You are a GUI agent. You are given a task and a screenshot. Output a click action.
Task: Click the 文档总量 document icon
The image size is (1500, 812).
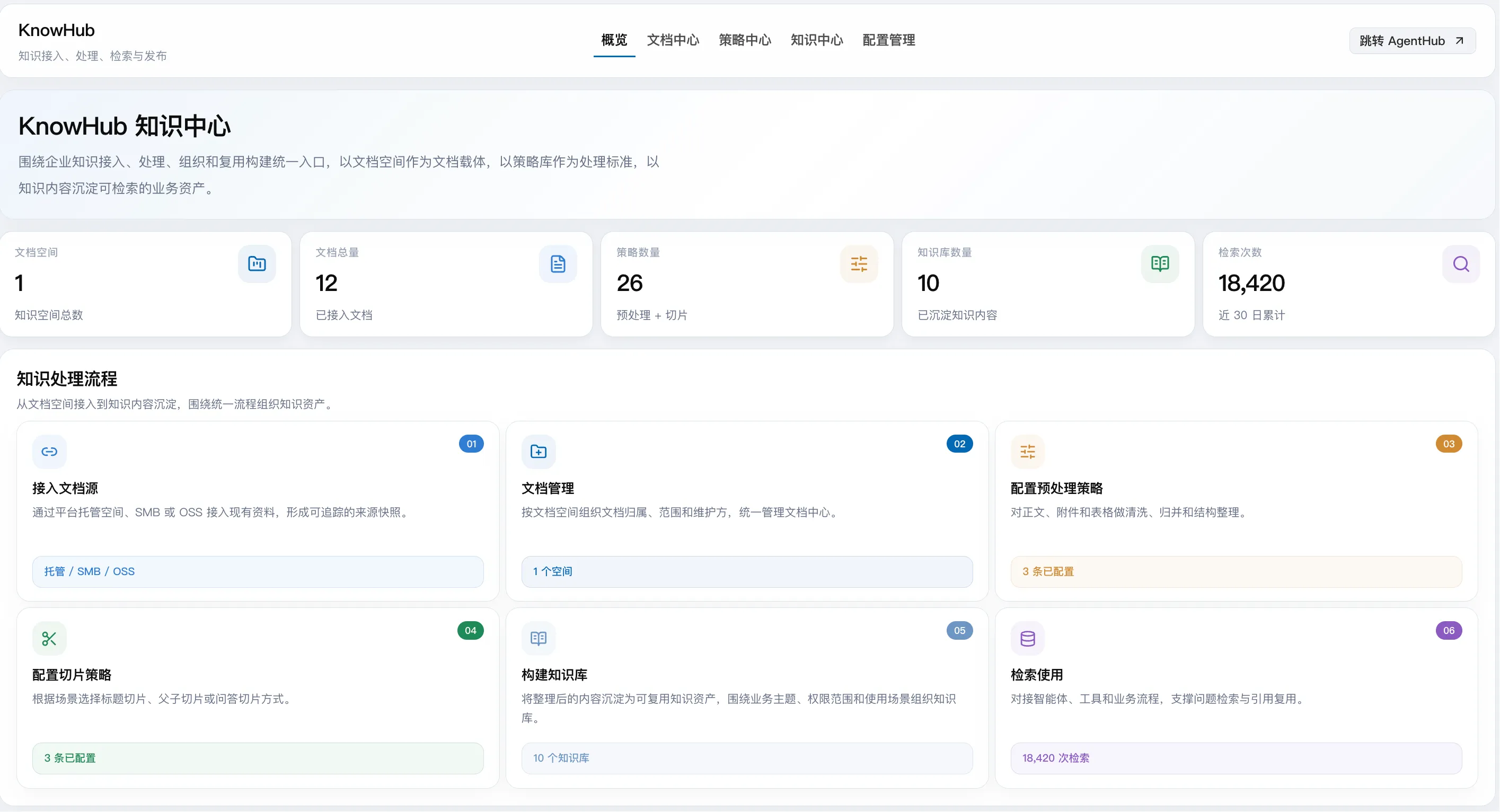(x=558, y=264)
